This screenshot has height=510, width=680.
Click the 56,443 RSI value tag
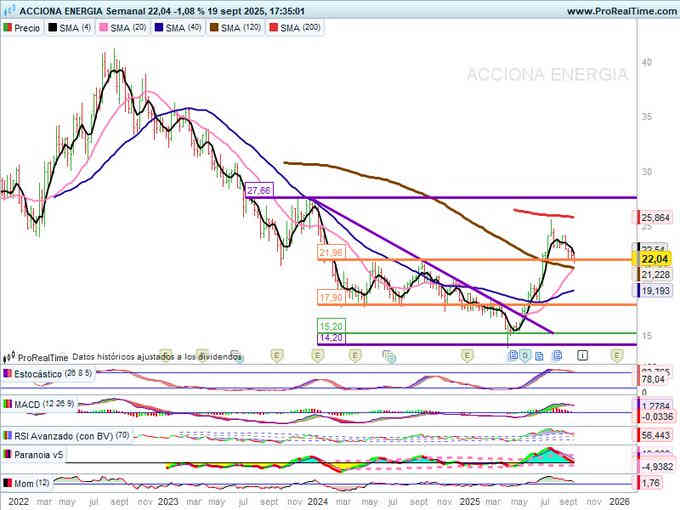(x=654, y=435)
